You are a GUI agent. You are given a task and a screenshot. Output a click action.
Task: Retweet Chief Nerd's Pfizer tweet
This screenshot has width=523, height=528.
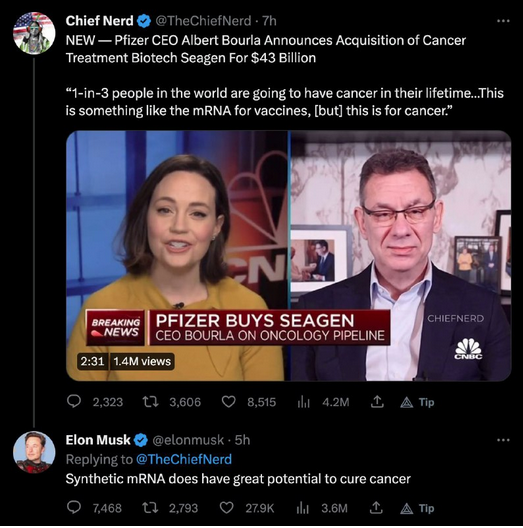pos(150,402)
